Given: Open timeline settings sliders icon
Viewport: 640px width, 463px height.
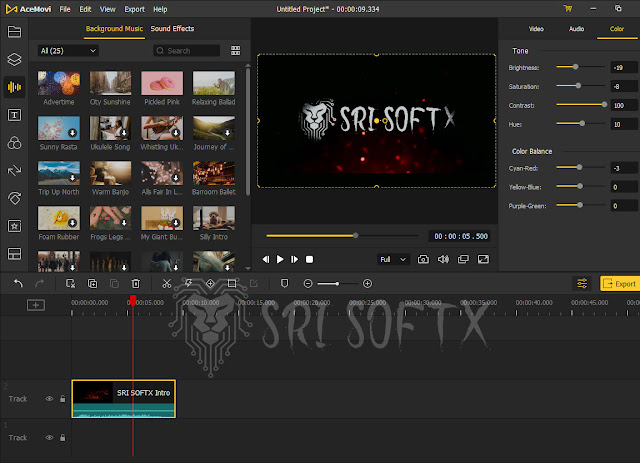Looking at the screenshot, I should click(582, 283).
